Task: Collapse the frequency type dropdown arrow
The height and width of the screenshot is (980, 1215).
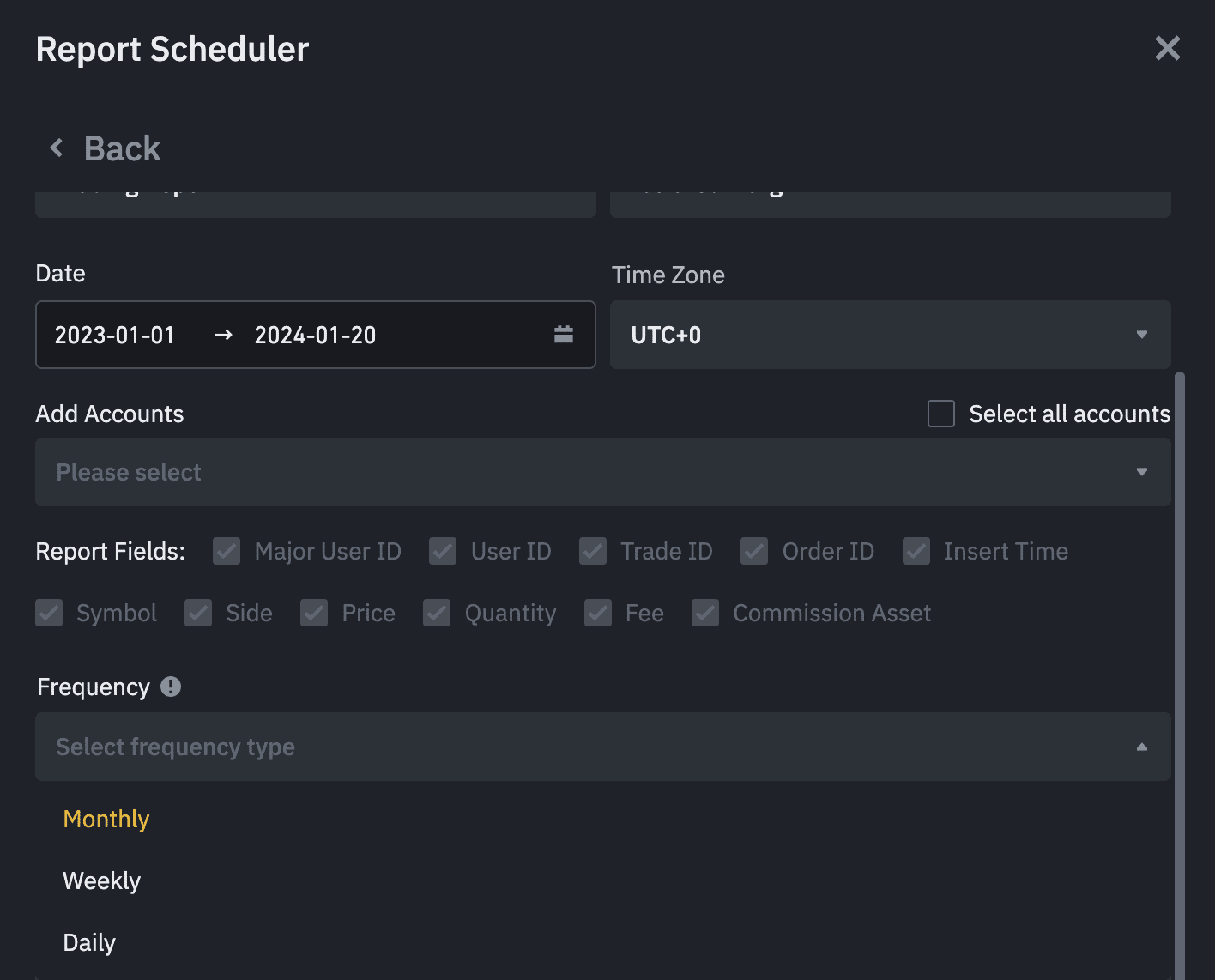Action: tap(1141, 747)
